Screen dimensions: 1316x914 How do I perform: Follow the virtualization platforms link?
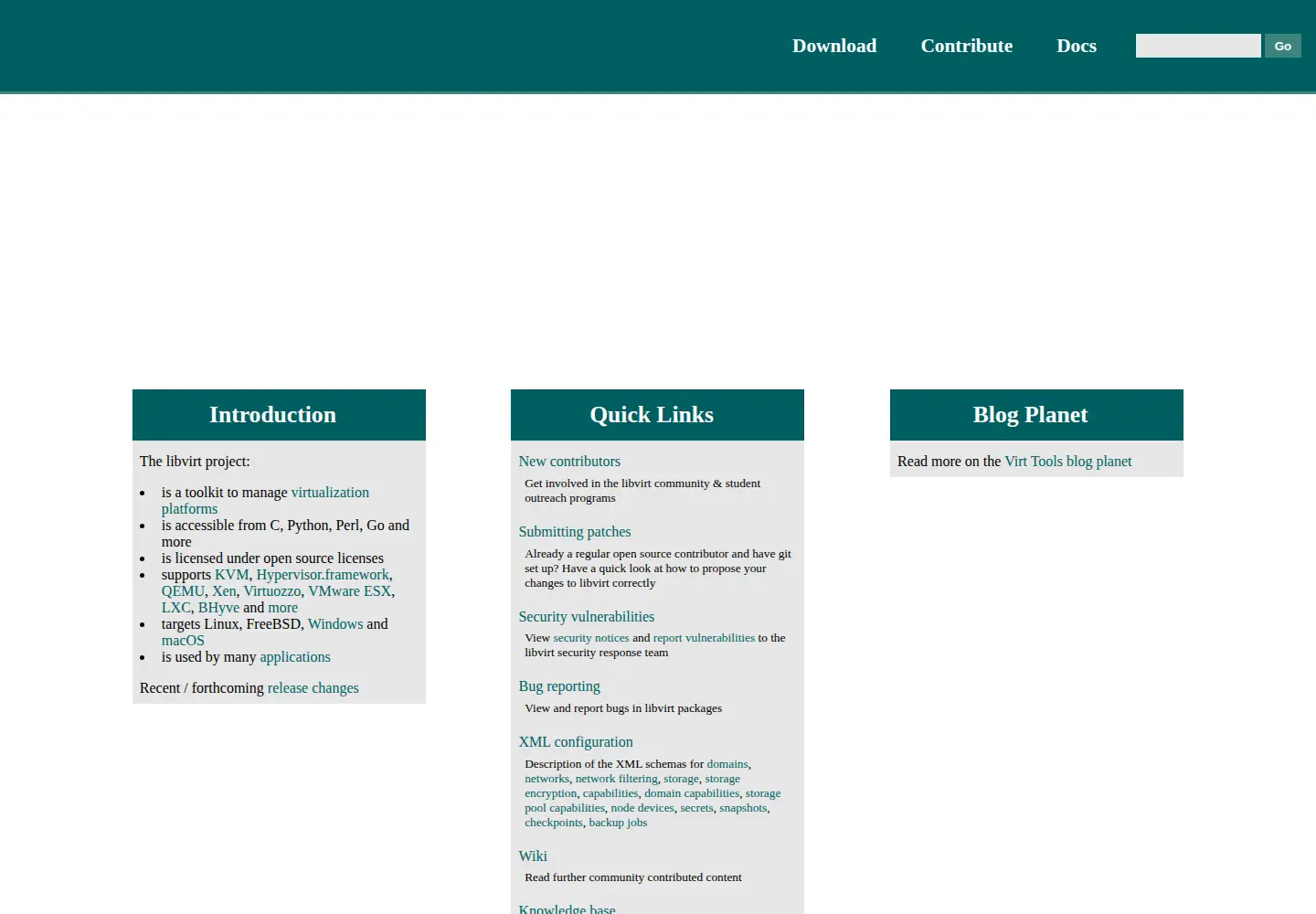pos(265,501)
